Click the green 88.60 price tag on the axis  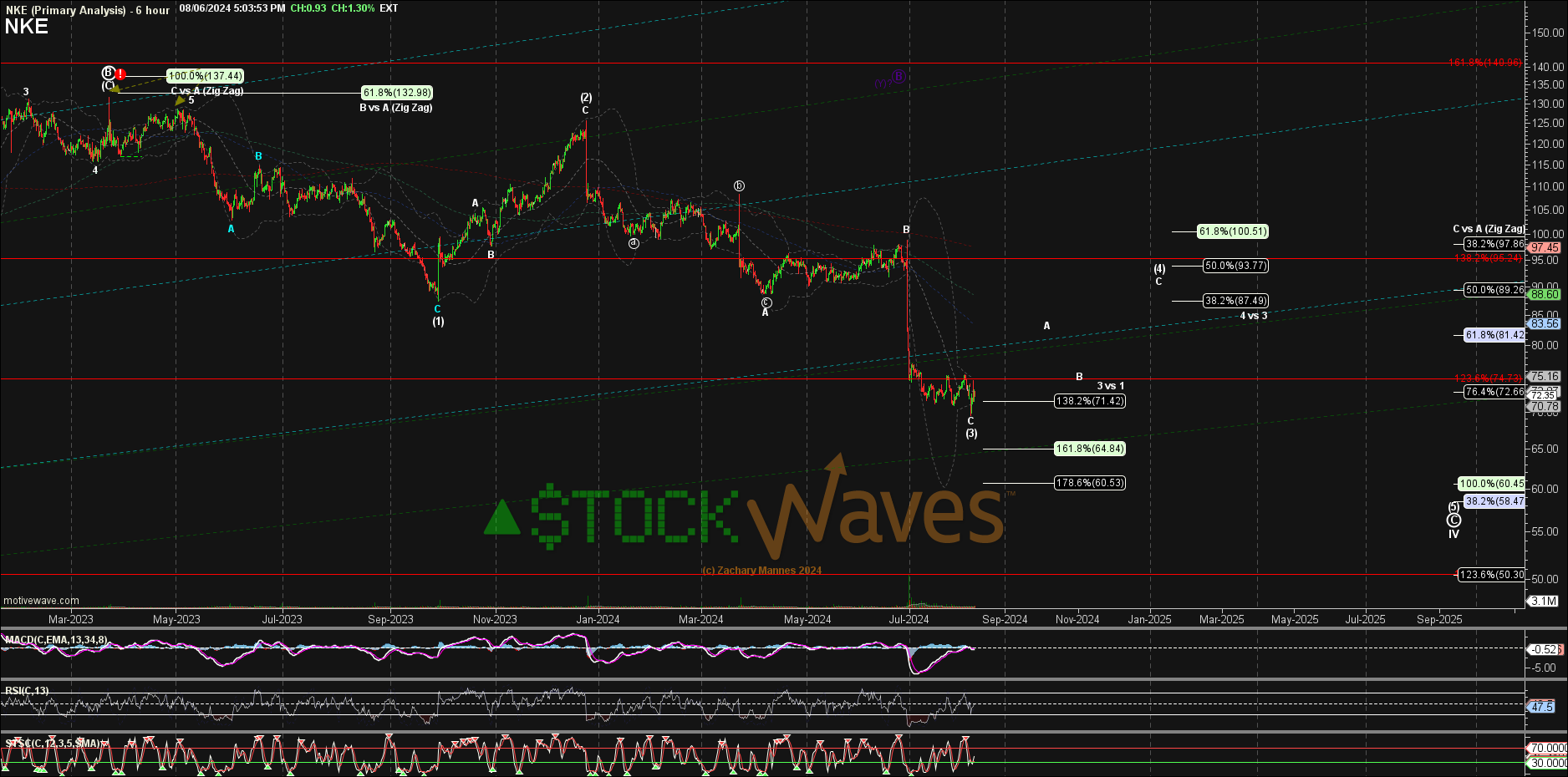[x=1545, y=294]
